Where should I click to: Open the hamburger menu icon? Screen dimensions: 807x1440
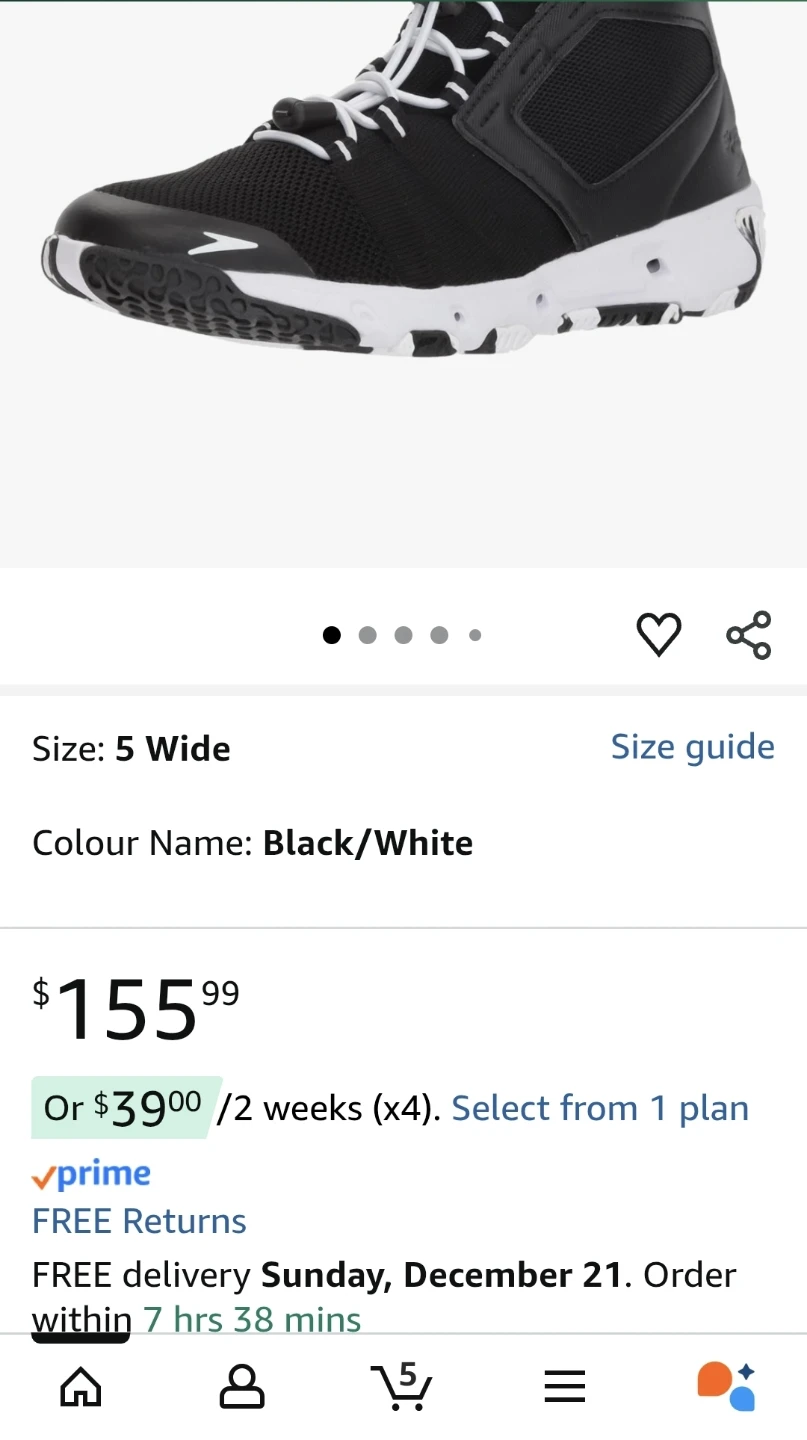point(564,1387)
